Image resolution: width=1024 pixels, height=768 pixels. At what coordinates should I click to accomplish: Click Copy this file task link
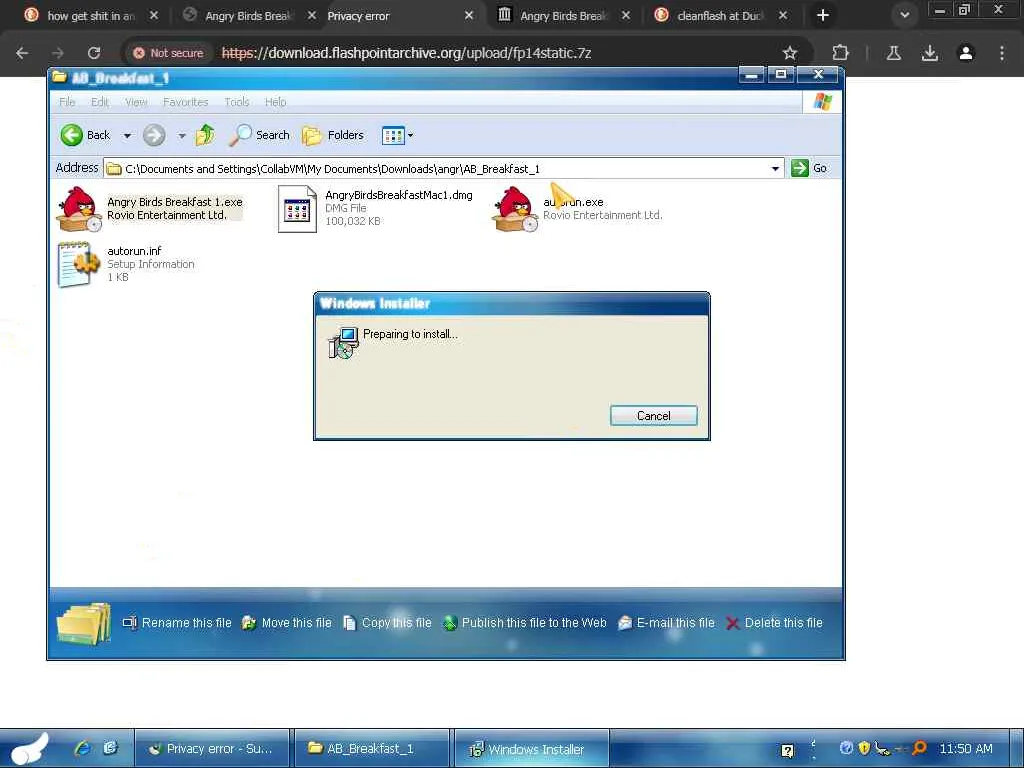coord(387,623)
